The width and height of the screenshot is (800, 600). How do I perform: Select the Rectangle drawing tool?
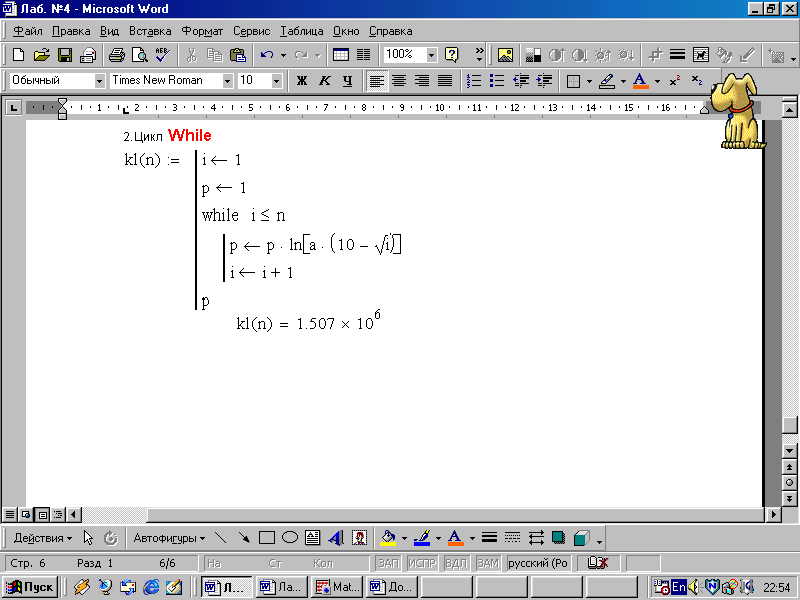pos(267,538)
